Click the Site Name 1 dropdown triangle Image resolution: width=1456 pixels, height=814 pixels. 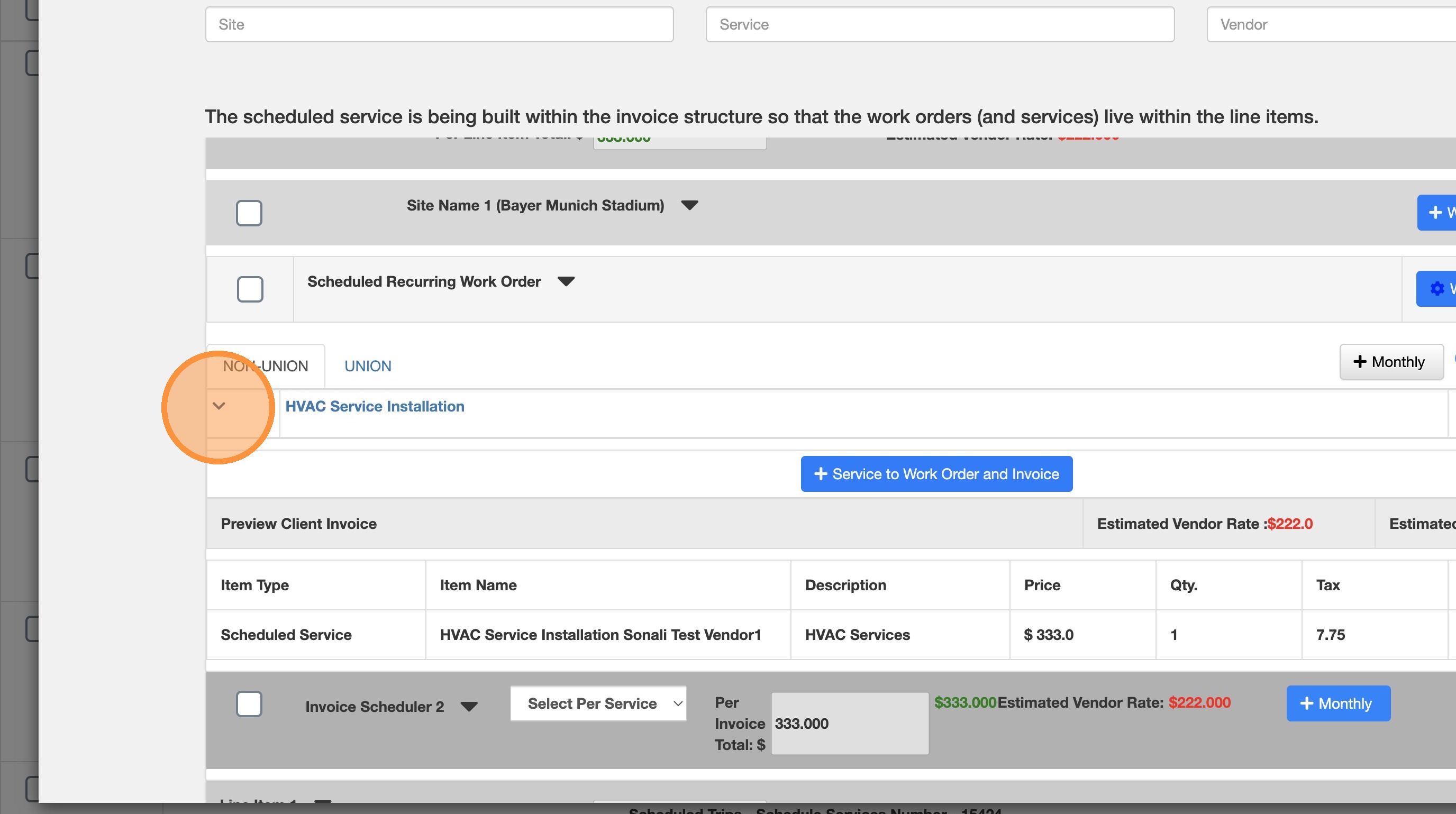[689, 205]
